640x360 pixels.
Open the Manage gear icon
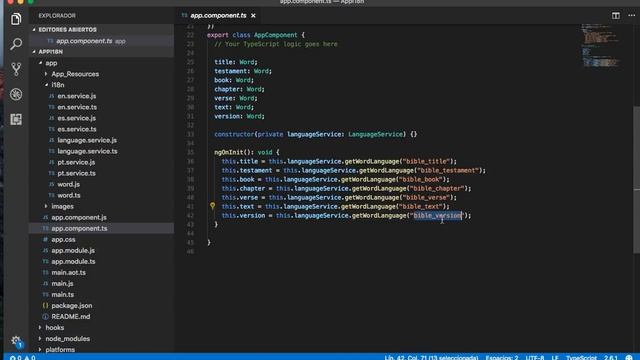point(16,341)
